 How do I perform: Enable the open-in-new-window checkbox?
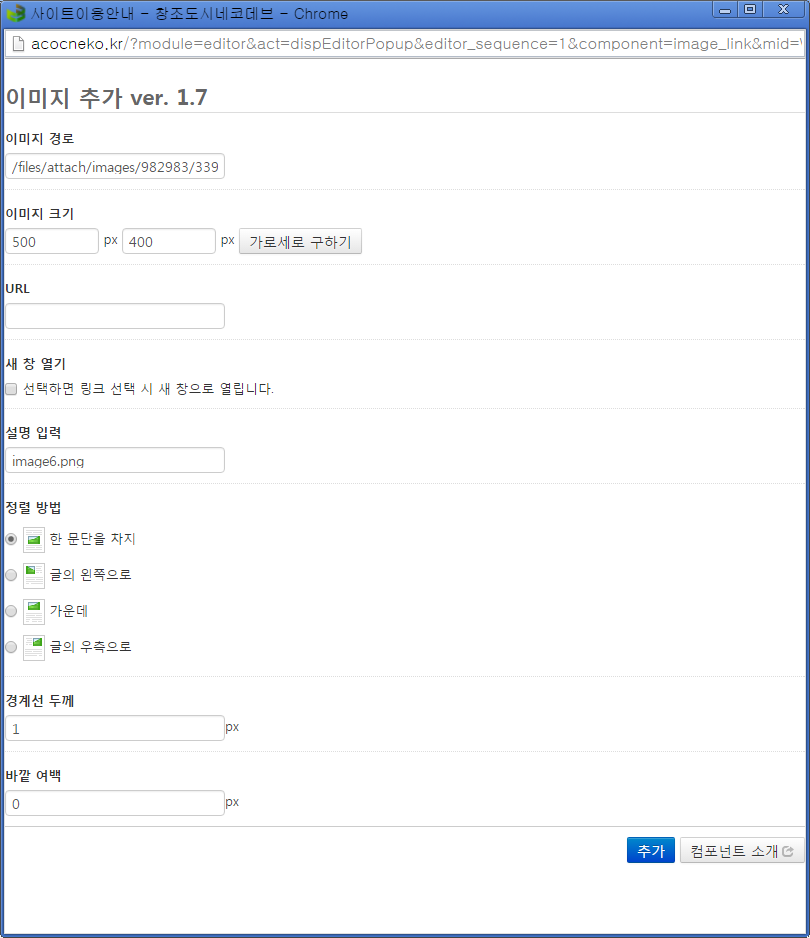pyautogui.click(x=11, y=389)
